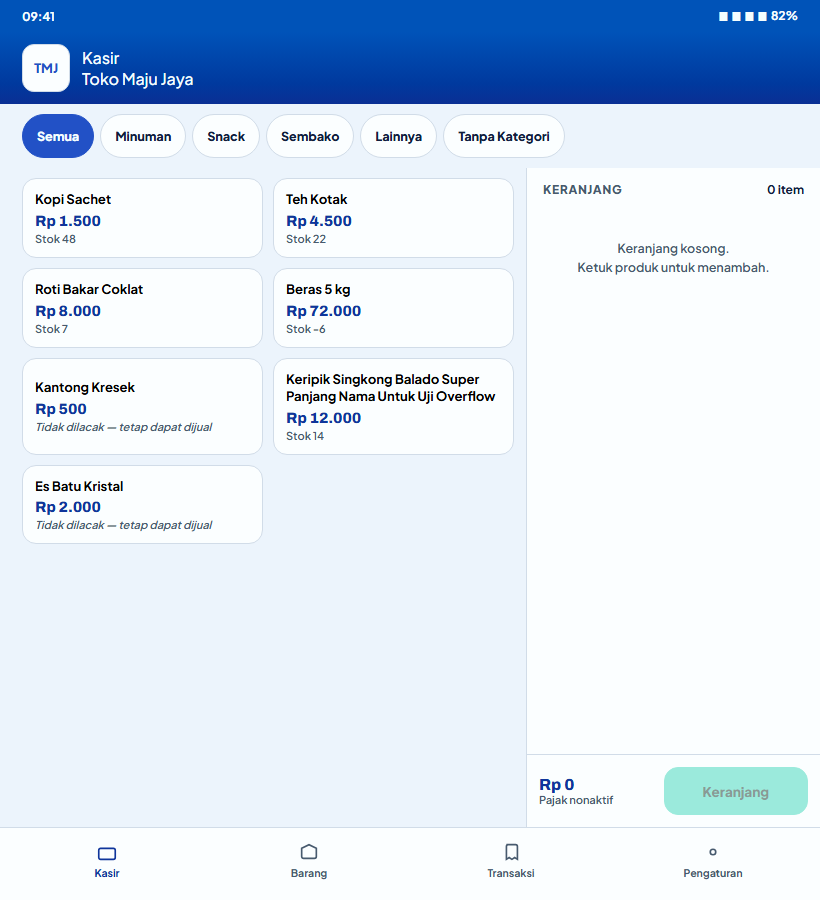This screenshot has height=900, width=820.
Task: Click the KERANJANG panel heading
Action: pyautogui.click(x=582, y=190)
